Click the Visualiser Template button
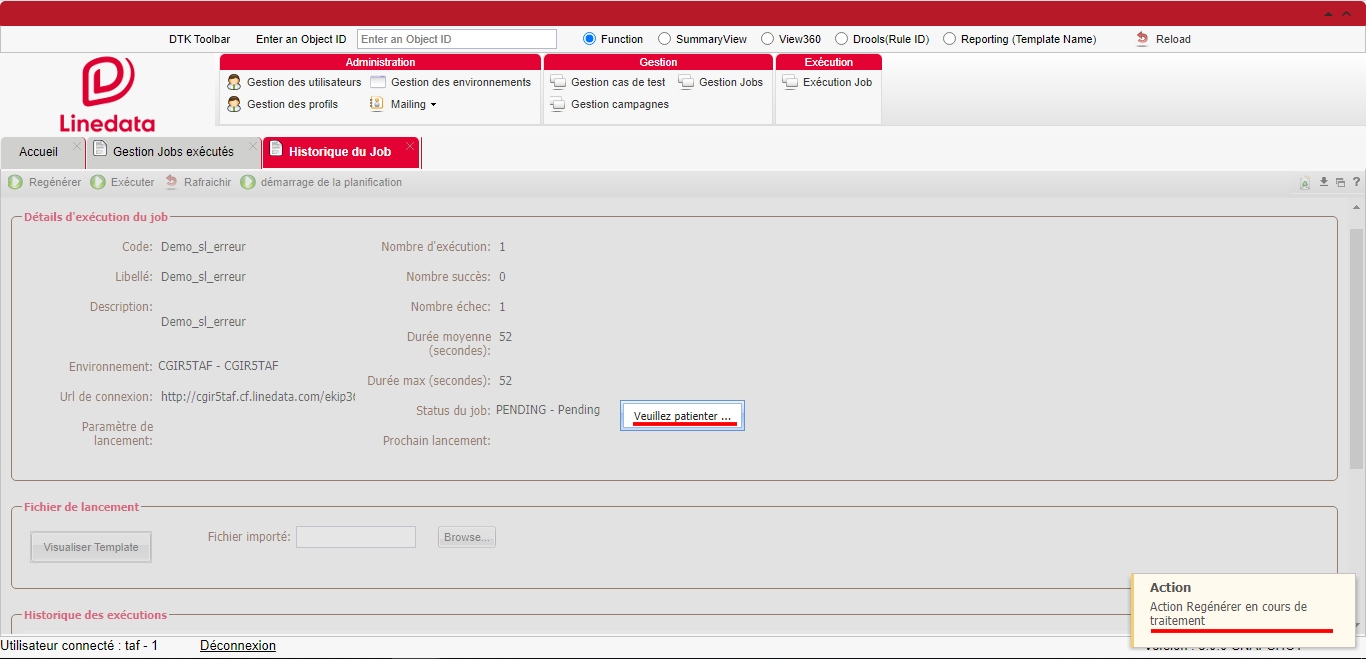The height and width of the screenshot is (660, 1366). pyautogui.click(x=91, y=547)
